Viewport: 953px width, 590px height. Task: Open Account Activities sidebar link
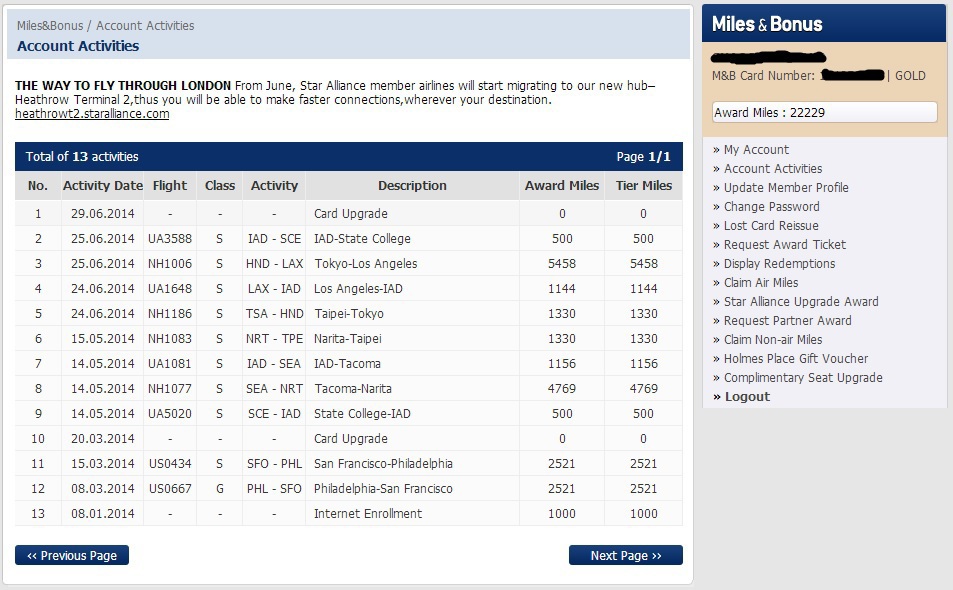[x=772, y=168]
